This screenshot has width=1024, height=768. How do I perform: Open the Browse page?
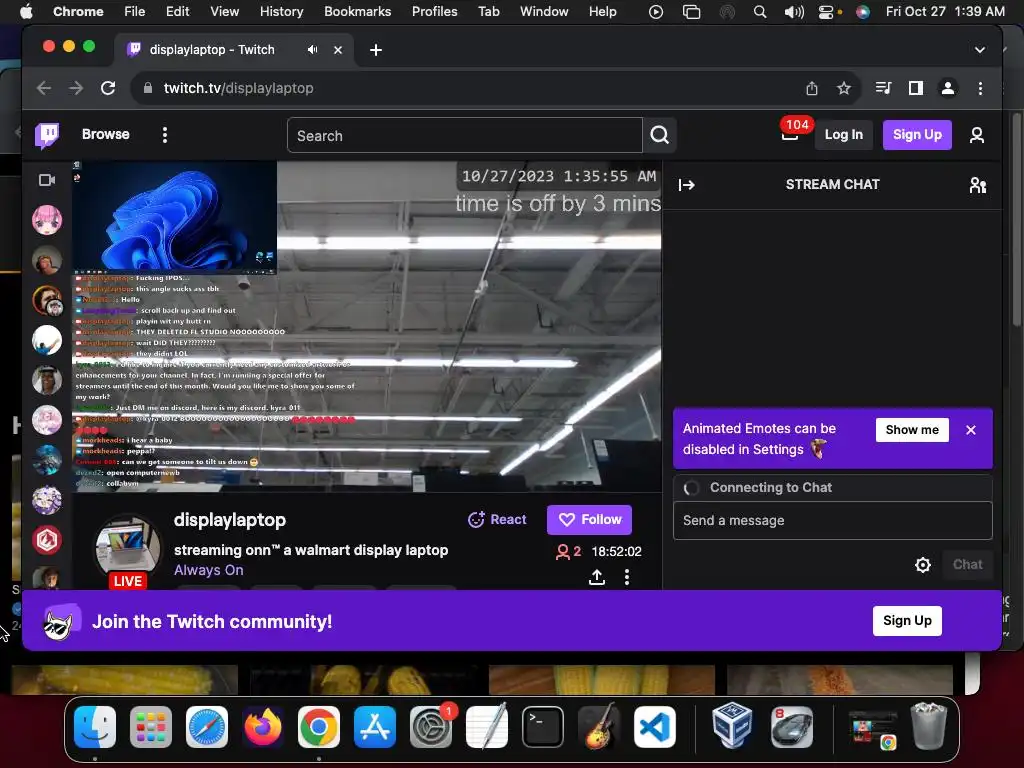106,135
